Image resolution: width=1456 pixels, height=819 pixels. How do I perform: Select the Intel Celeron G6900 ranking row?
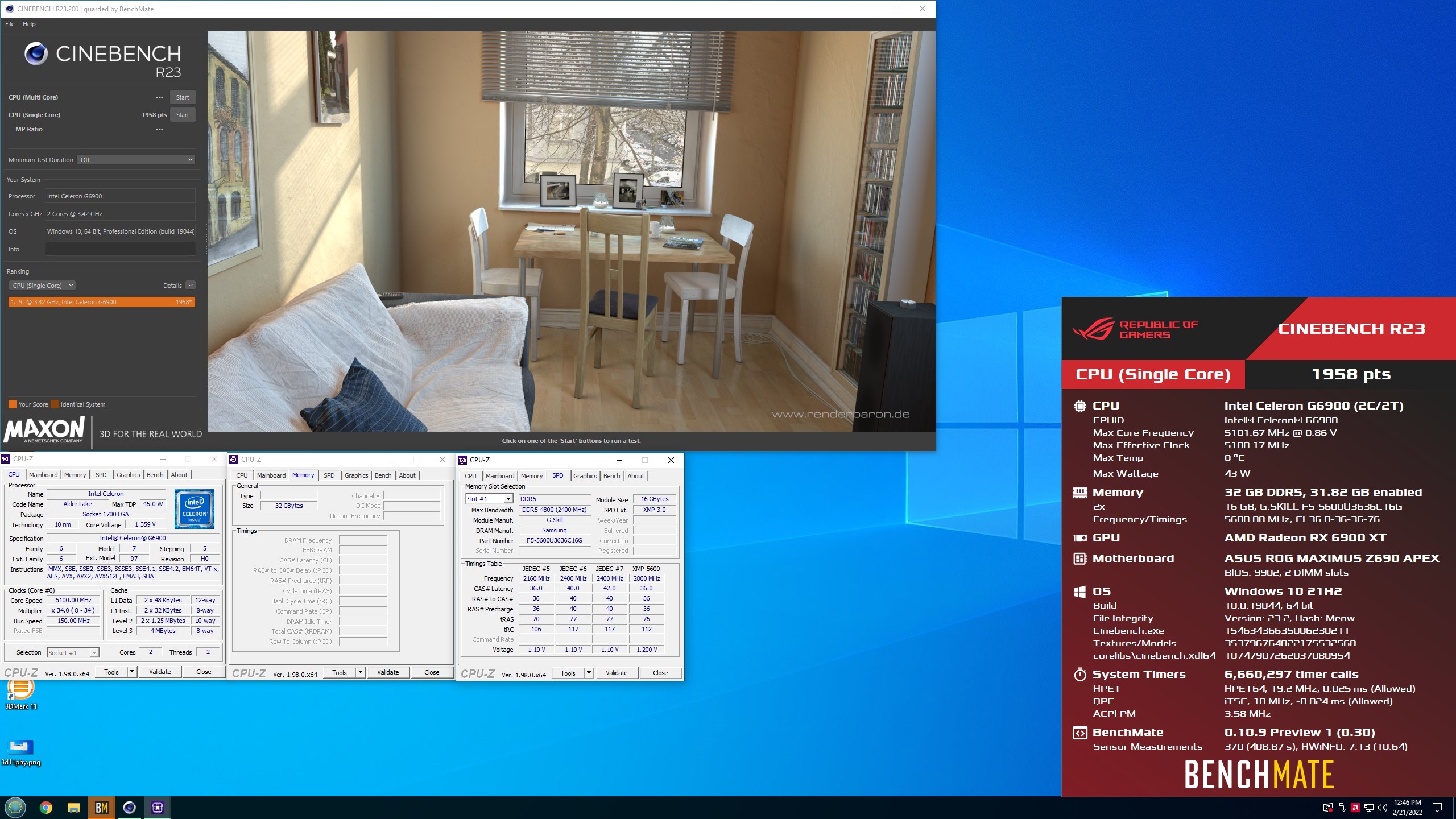click(x=101, y=302)
